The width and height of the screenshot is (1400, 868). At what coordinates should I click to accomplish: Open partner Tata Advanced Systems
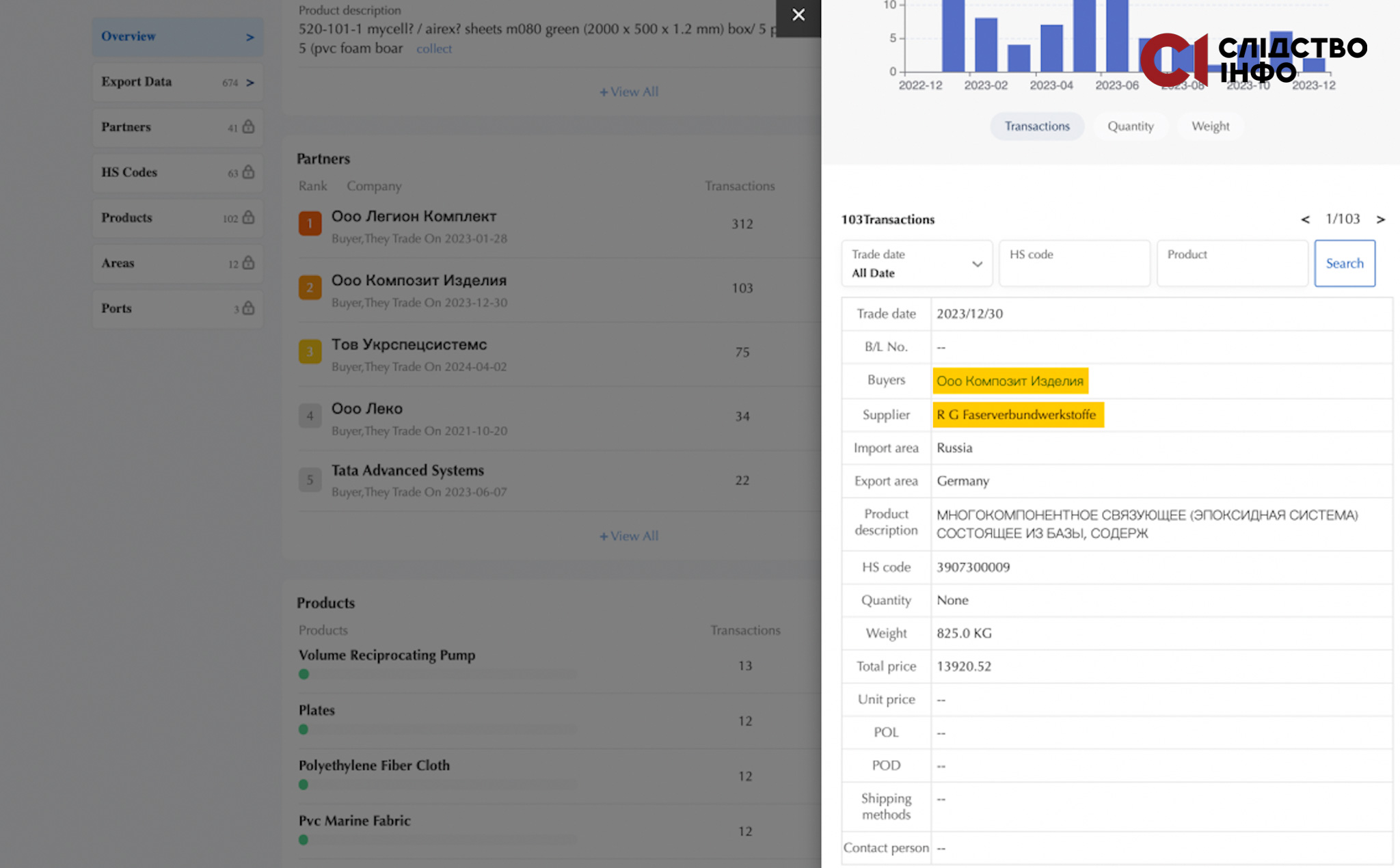coord(407,471)
